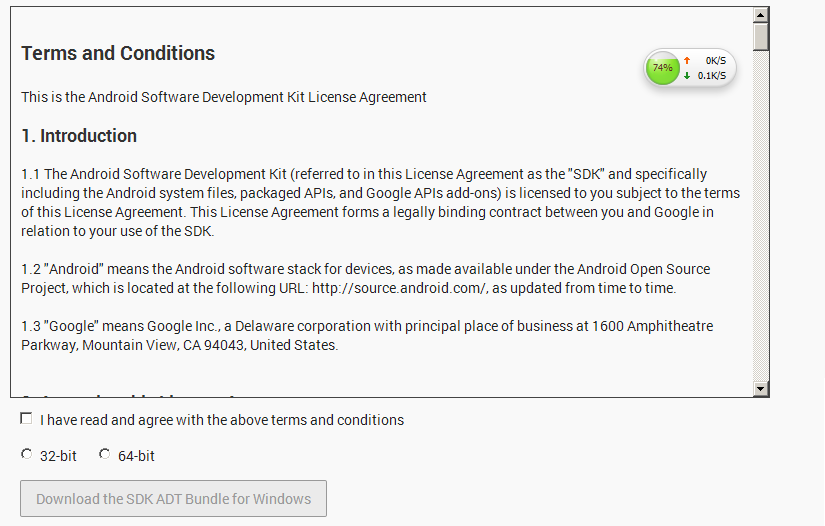The image size is (825, 526).
Task: Click the Terms and Conditions heading
Action: (118, 53)
